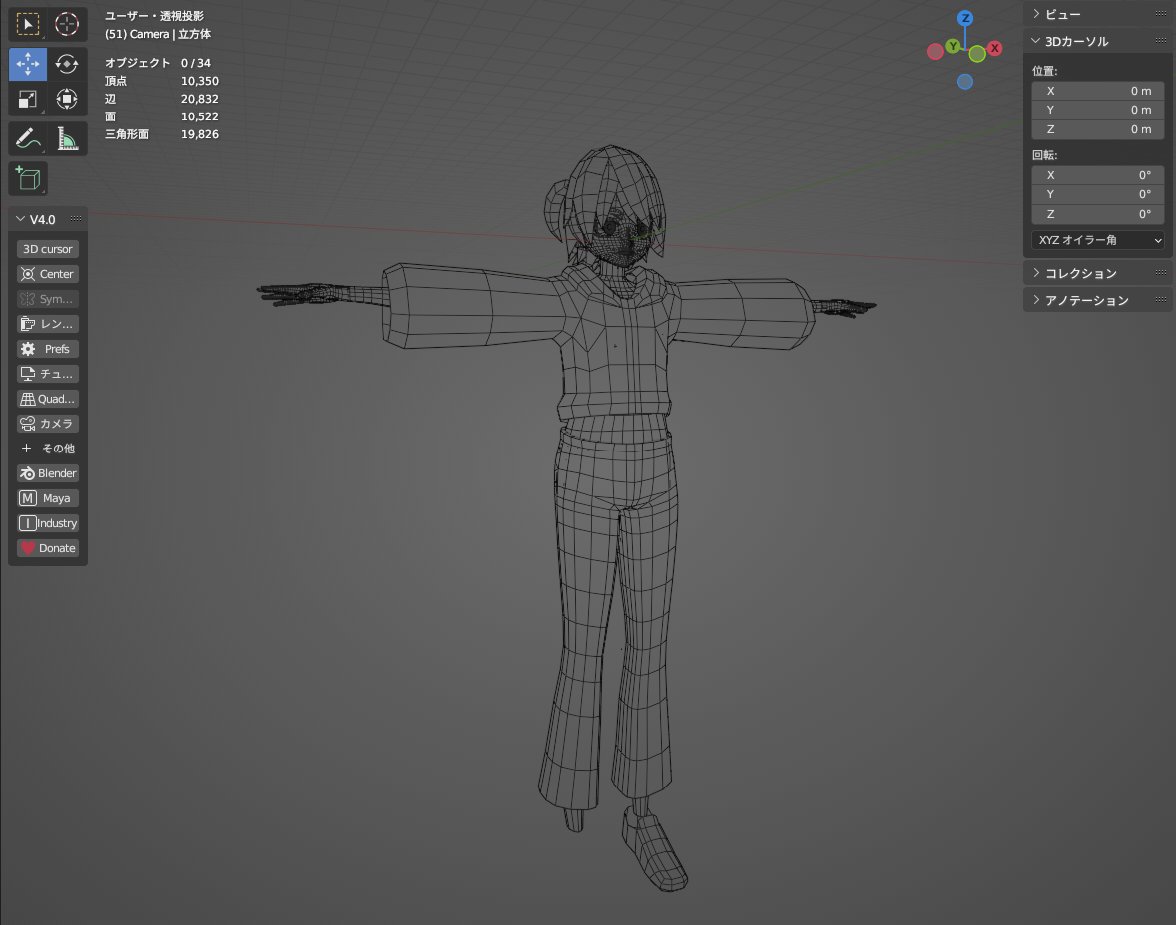Click the Donate button

47,547
